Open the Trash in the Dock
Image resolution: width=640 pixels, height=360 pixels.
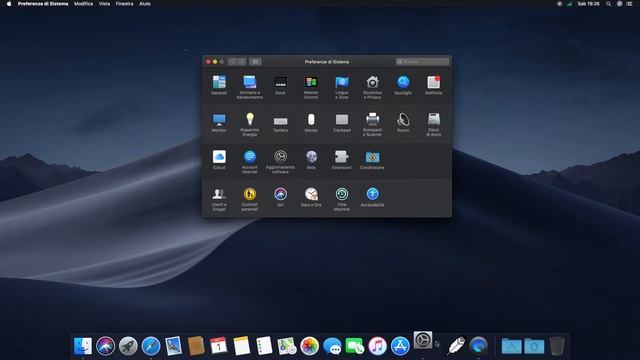[x=557, y=346]
